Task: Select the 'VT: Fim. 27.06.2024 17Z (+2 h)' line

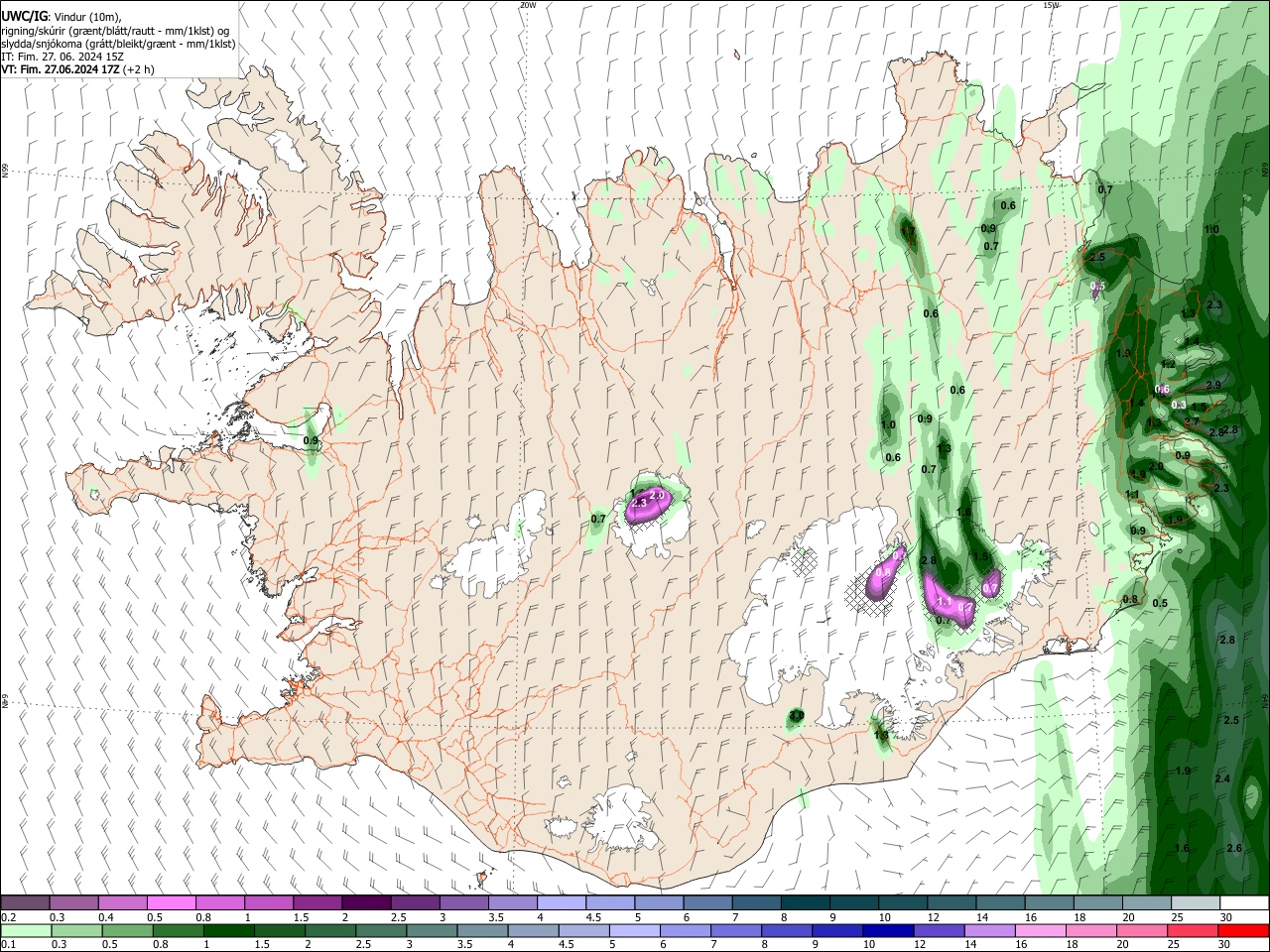Action: [77, 69]
